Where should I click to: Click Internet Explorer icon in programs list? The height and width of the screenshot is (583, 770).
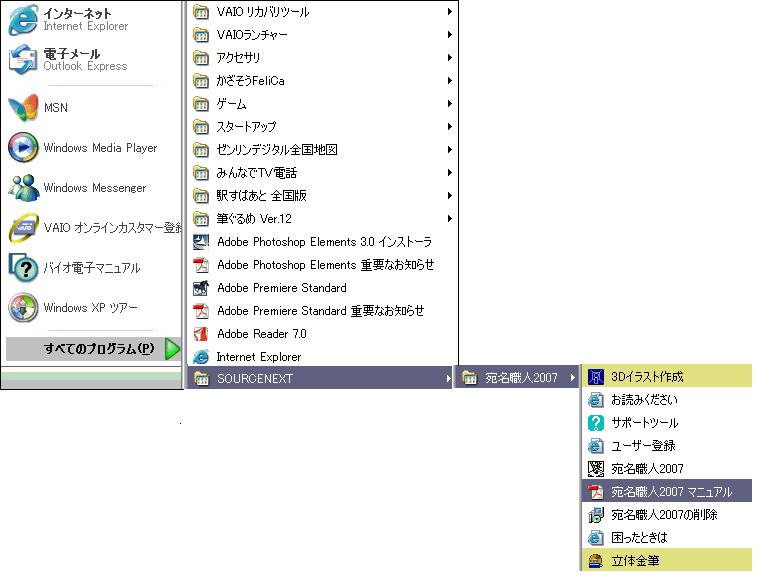pos(201,357)
